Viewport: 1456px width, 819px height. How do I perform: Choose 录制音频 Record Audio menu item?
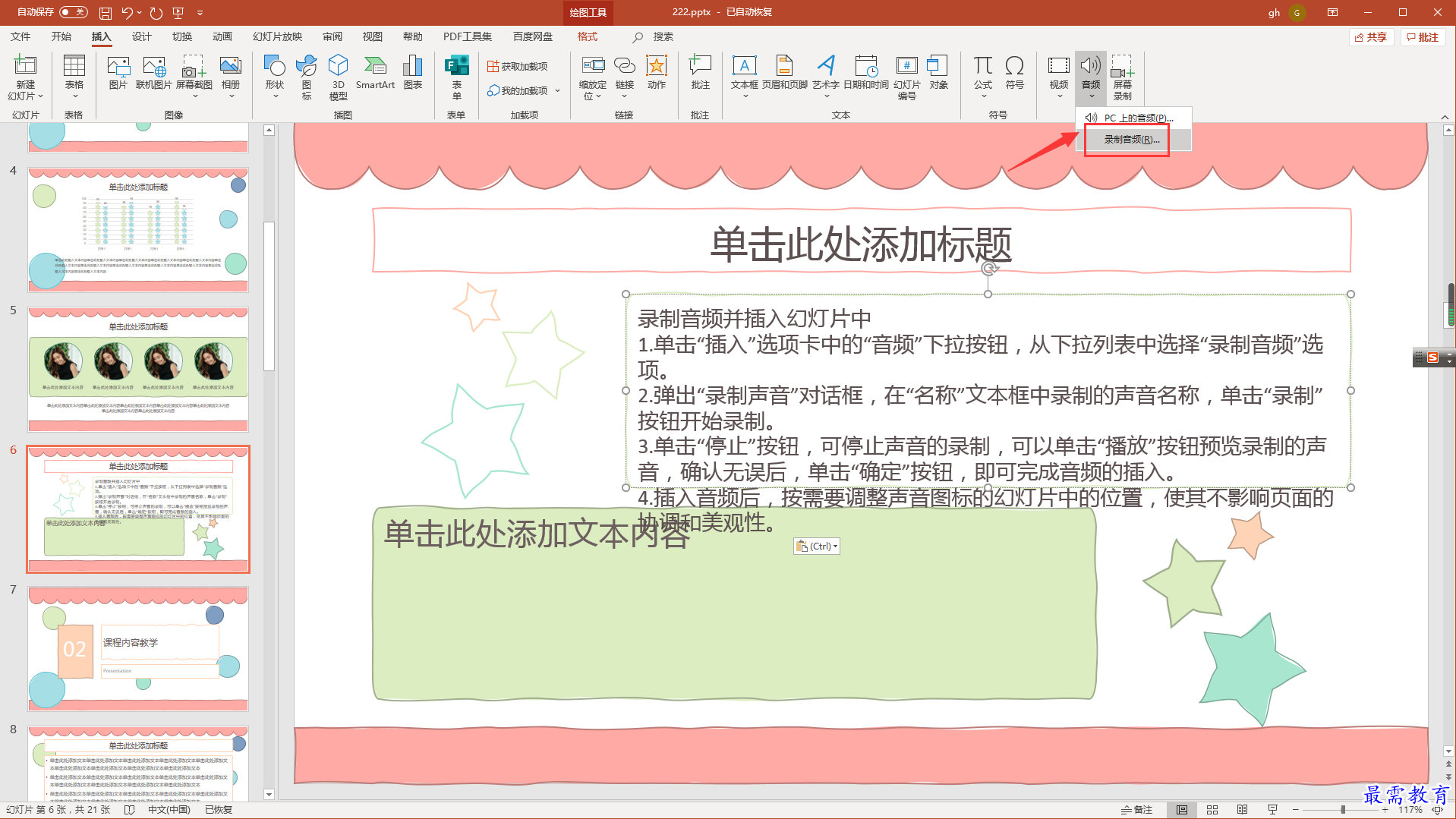click(1133, 140)
